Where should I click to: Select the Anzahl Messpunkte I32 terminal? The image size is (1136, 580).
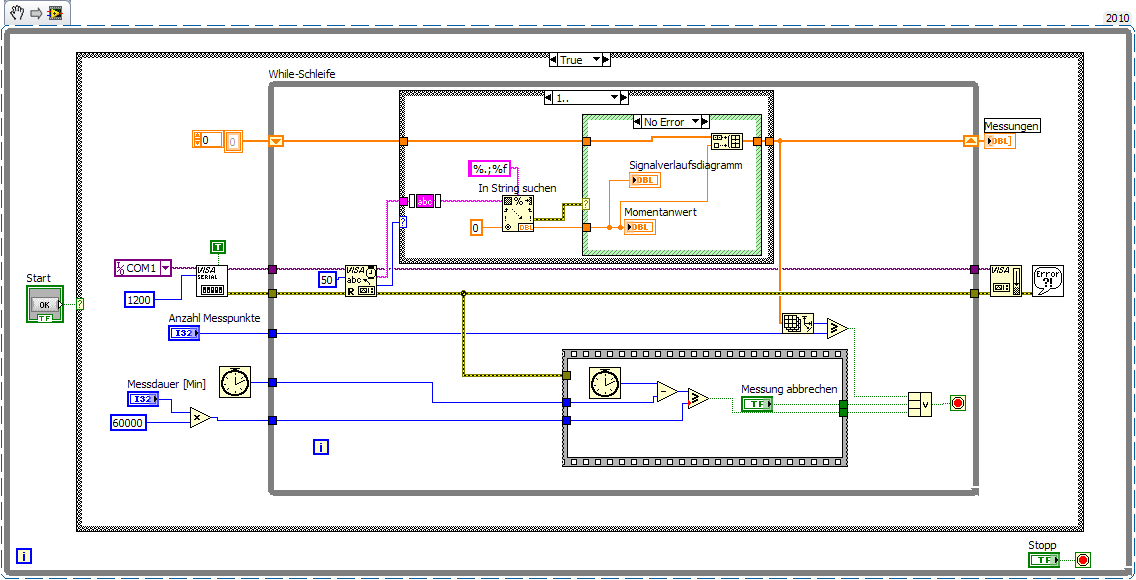[184, 333]
